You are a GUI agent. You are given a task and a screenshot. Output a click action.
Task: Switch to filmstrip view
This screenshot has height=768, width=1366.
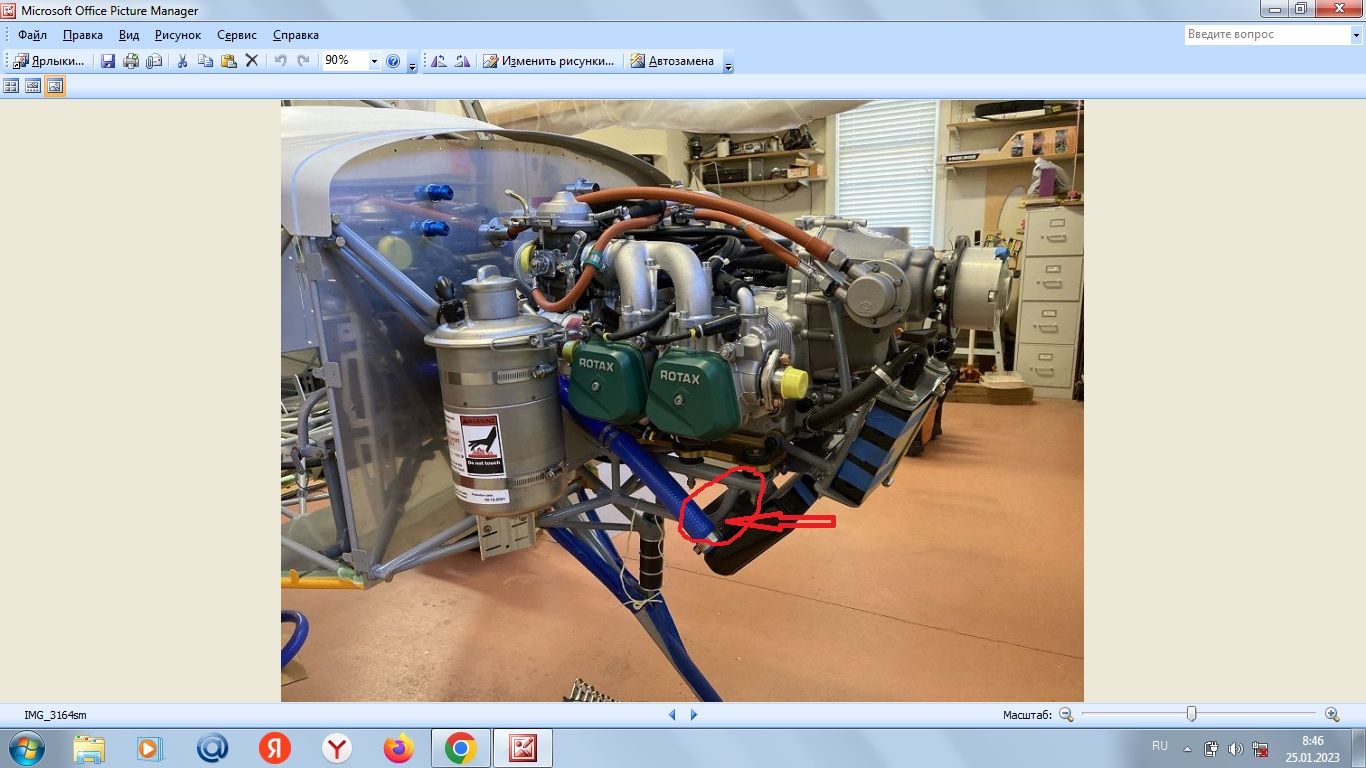pos(33,86)
